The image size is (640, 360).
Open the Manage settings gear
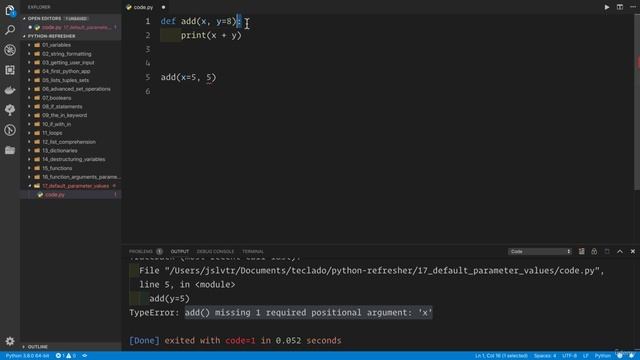(10, 341)
